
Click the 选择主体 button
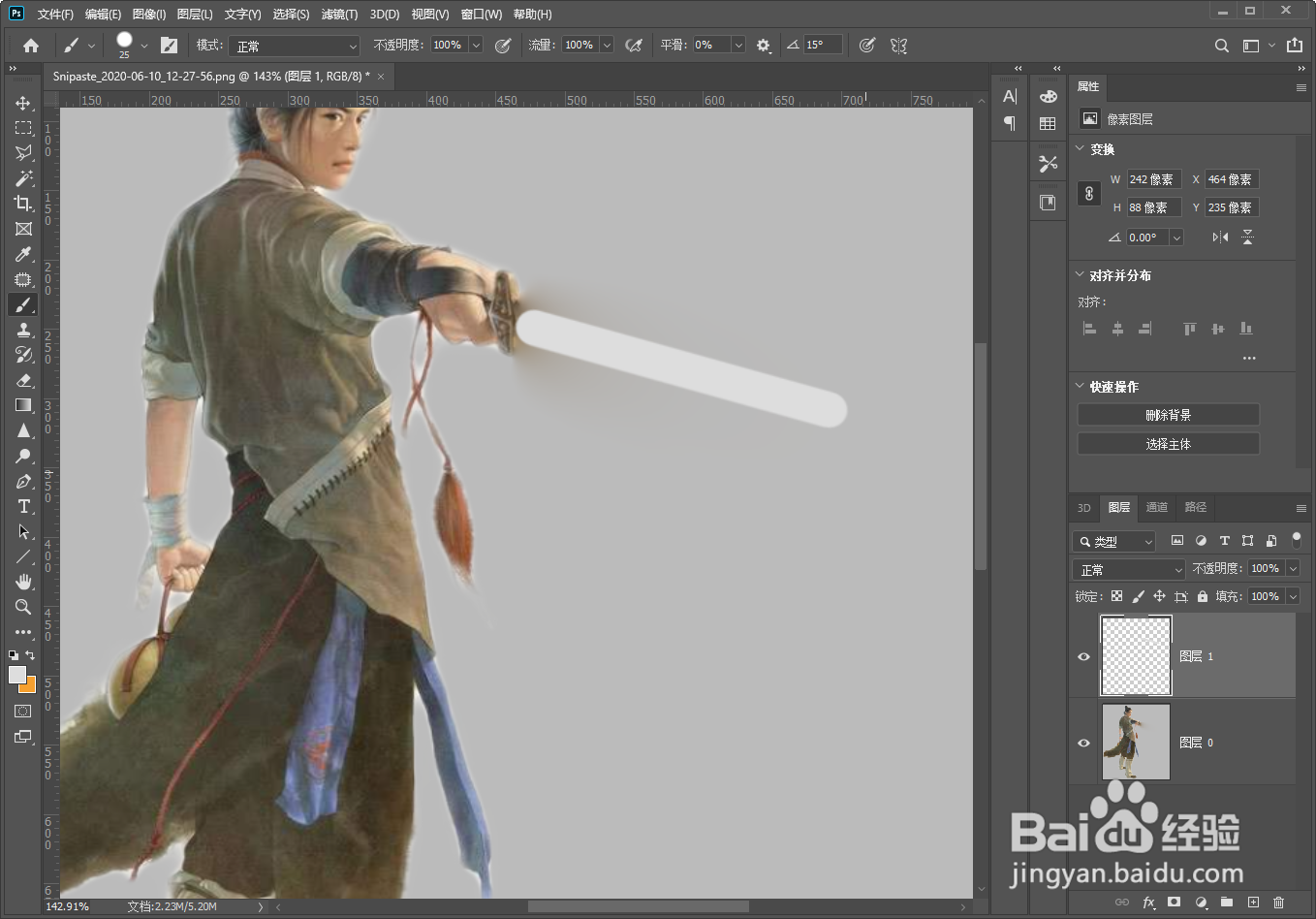1169,444
